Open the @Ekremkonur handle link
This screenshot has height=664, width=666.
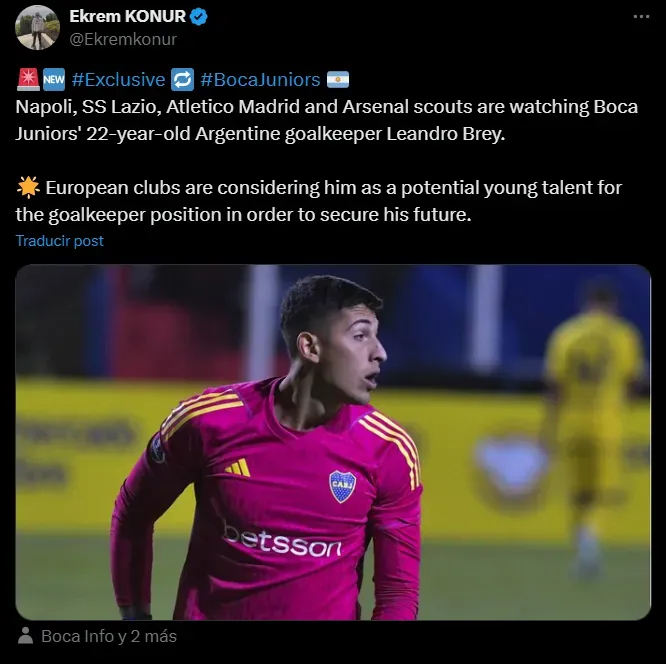(x=123, y=39)
